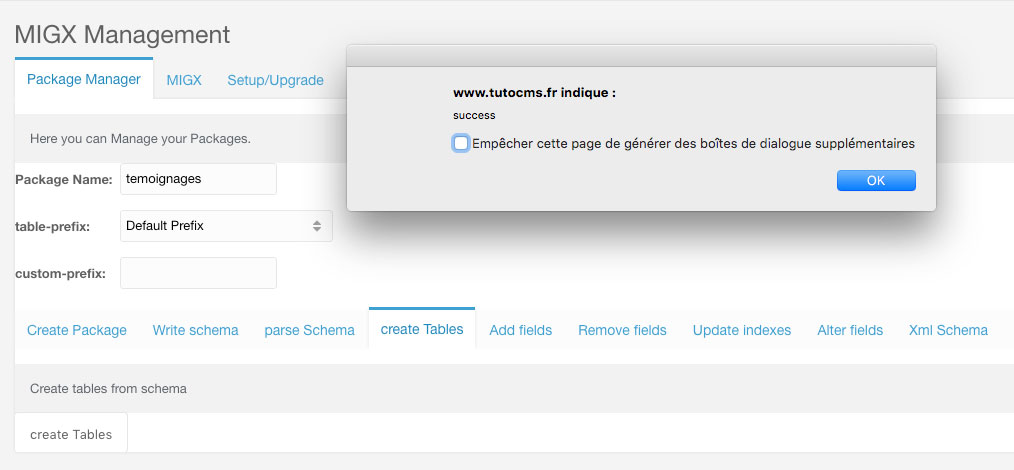The width and height of the screenshot is (1014, 470).
Task: Focus the custom-prefix input field
Action: 199,273
